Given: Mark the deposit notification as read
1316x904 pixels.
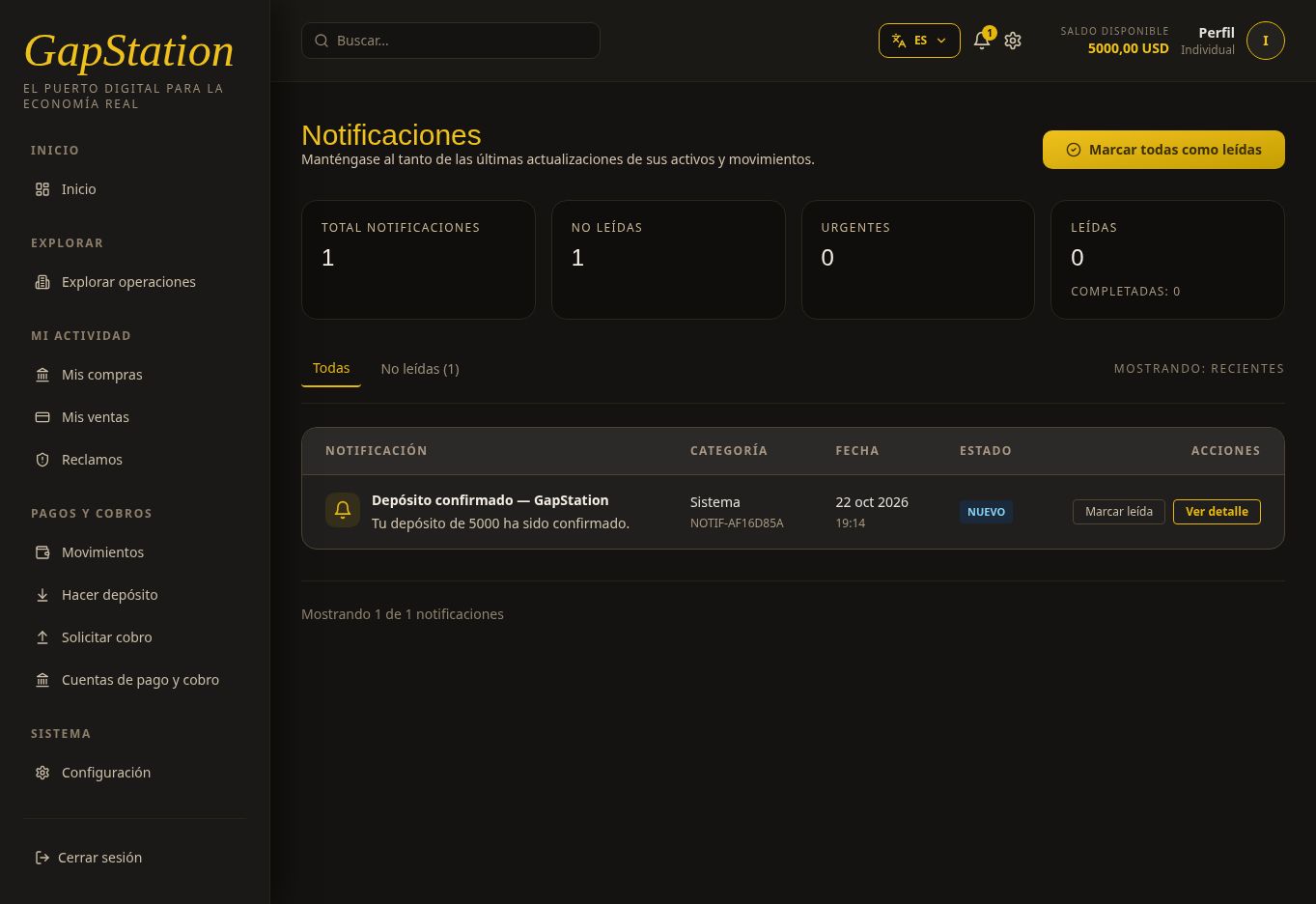Looking at the screenshot, I should coord(1119,512).
